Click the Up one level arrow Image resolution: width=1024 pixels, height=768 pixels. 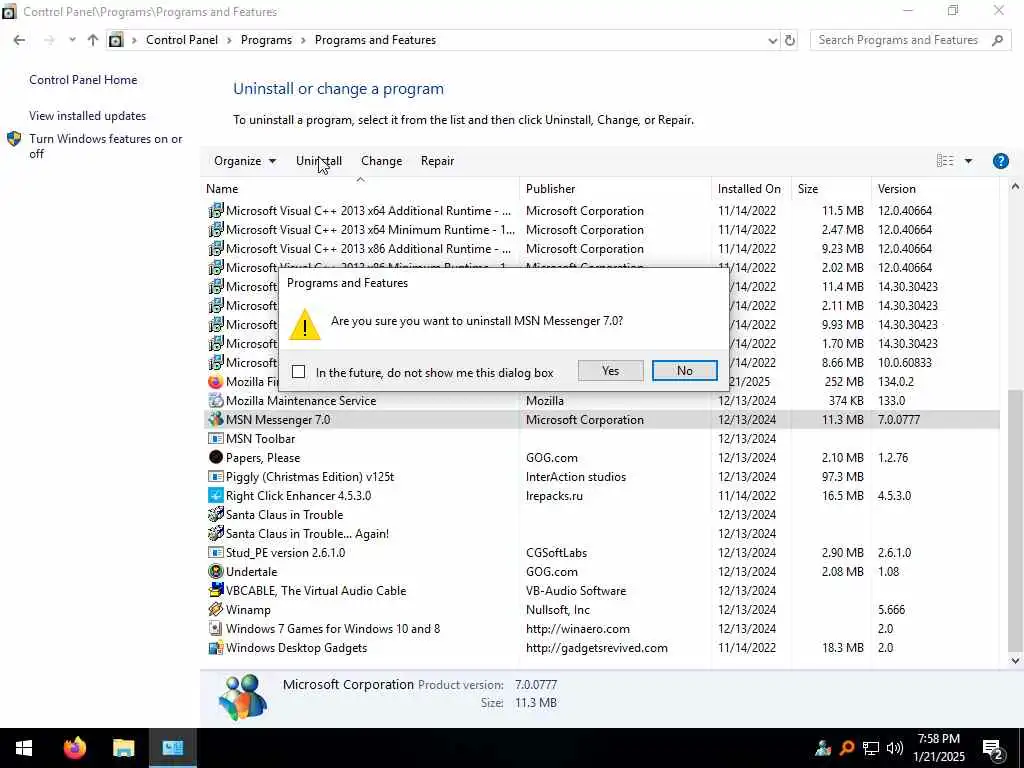[x=93, y=40]
